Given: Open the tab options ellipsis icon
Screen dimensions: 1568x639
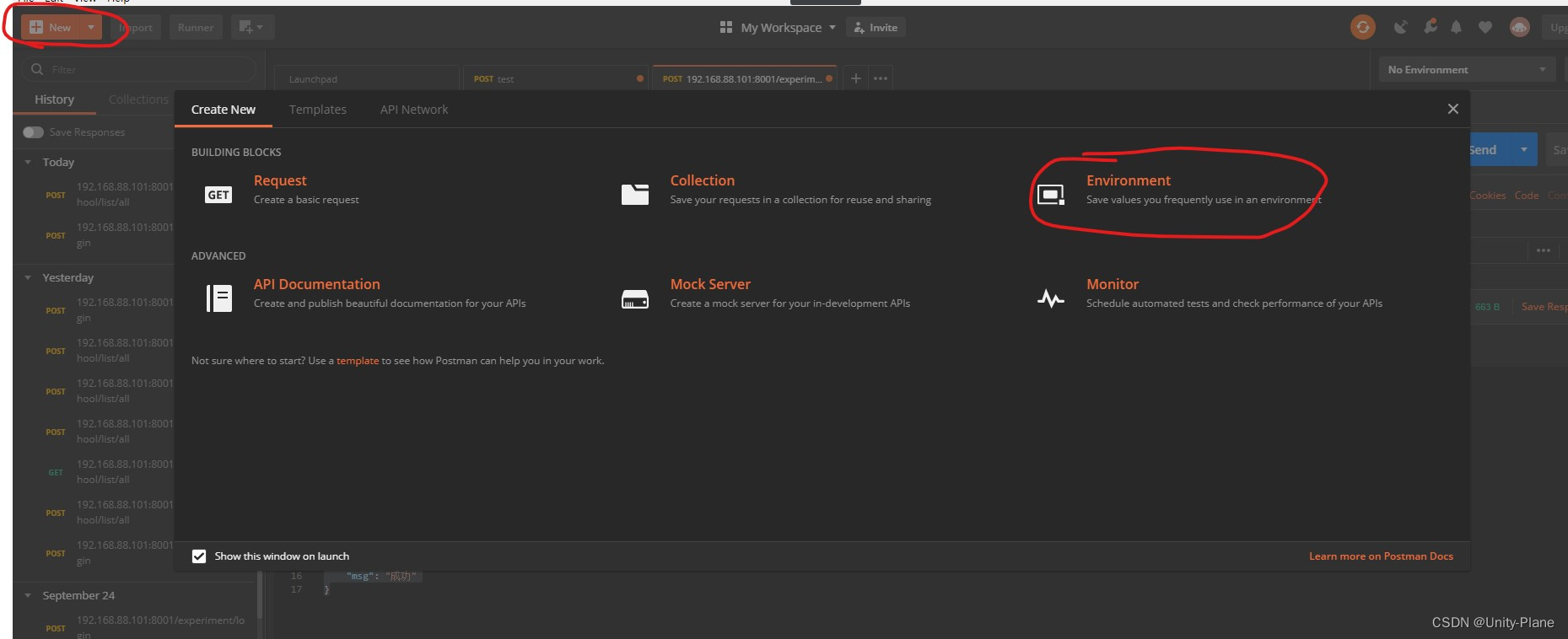Looking at the screenshot, I should tap(881, 78).
